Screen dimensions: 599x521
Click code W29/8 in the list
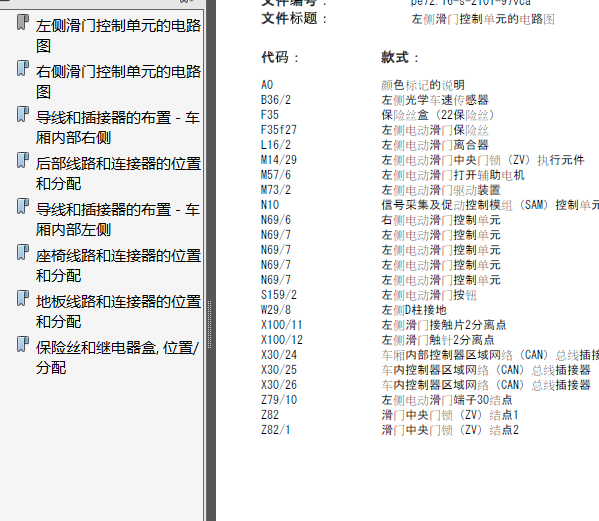(276, 310)
